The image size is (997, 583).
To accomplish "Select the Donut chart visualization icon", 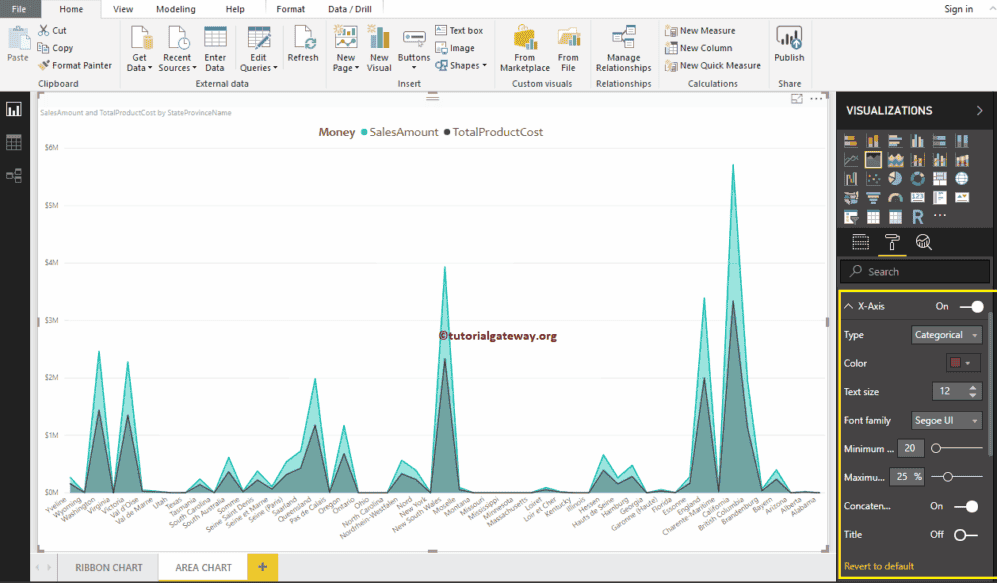I will coord(918,178).
